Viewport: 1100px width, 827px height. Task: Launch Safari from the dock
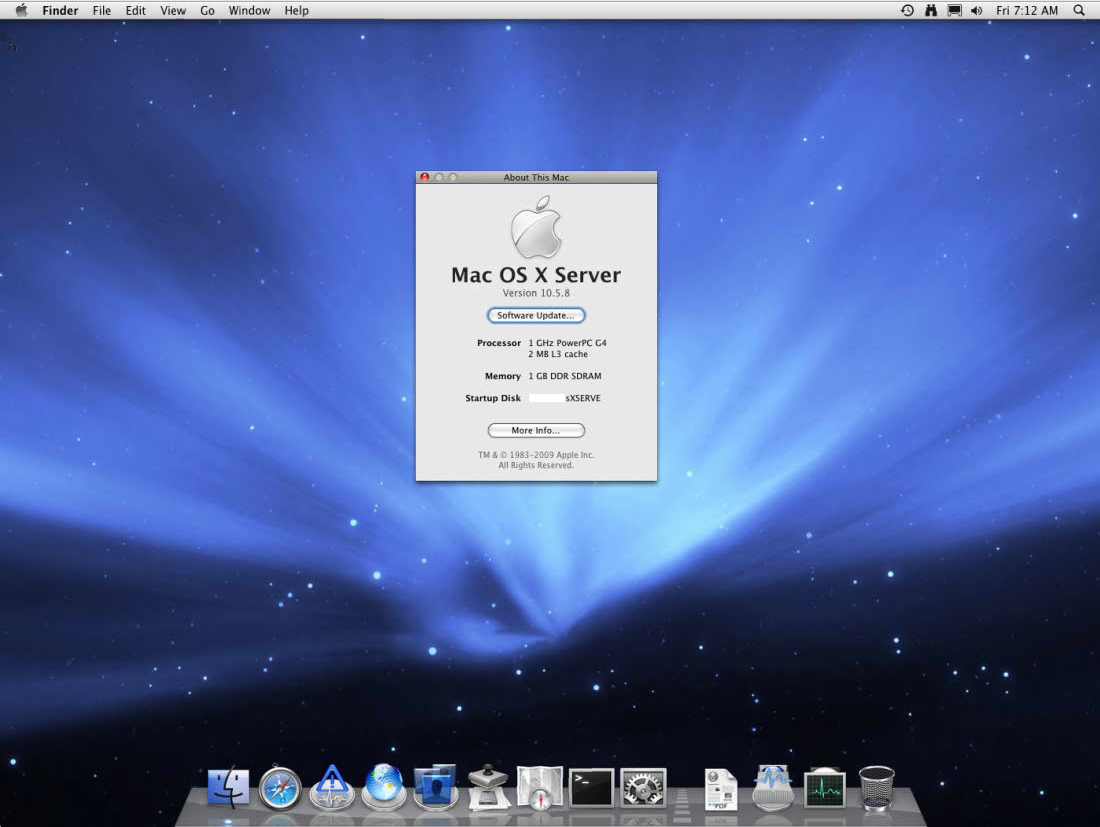280,788
